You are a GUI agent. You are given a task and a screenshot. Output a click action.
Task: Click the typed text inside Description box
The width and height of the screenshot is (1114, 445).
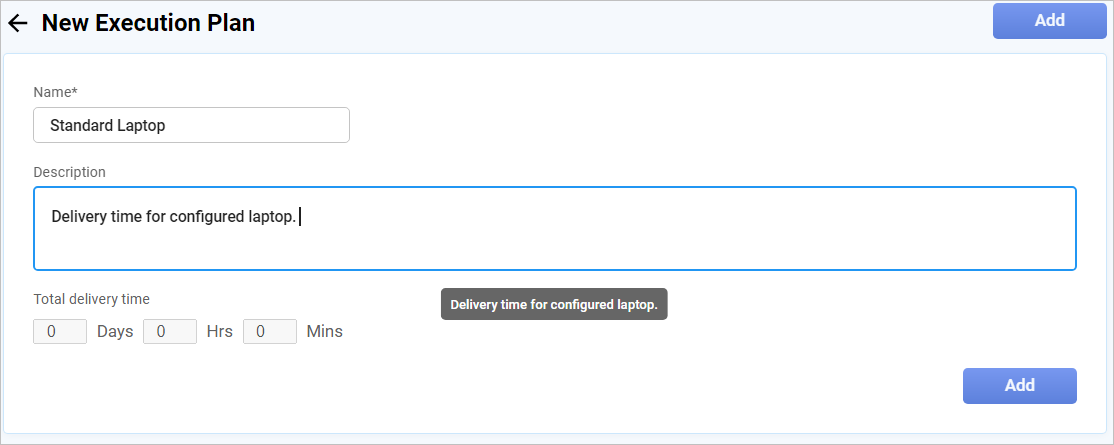pyautogui.click(x=173, y=217)
